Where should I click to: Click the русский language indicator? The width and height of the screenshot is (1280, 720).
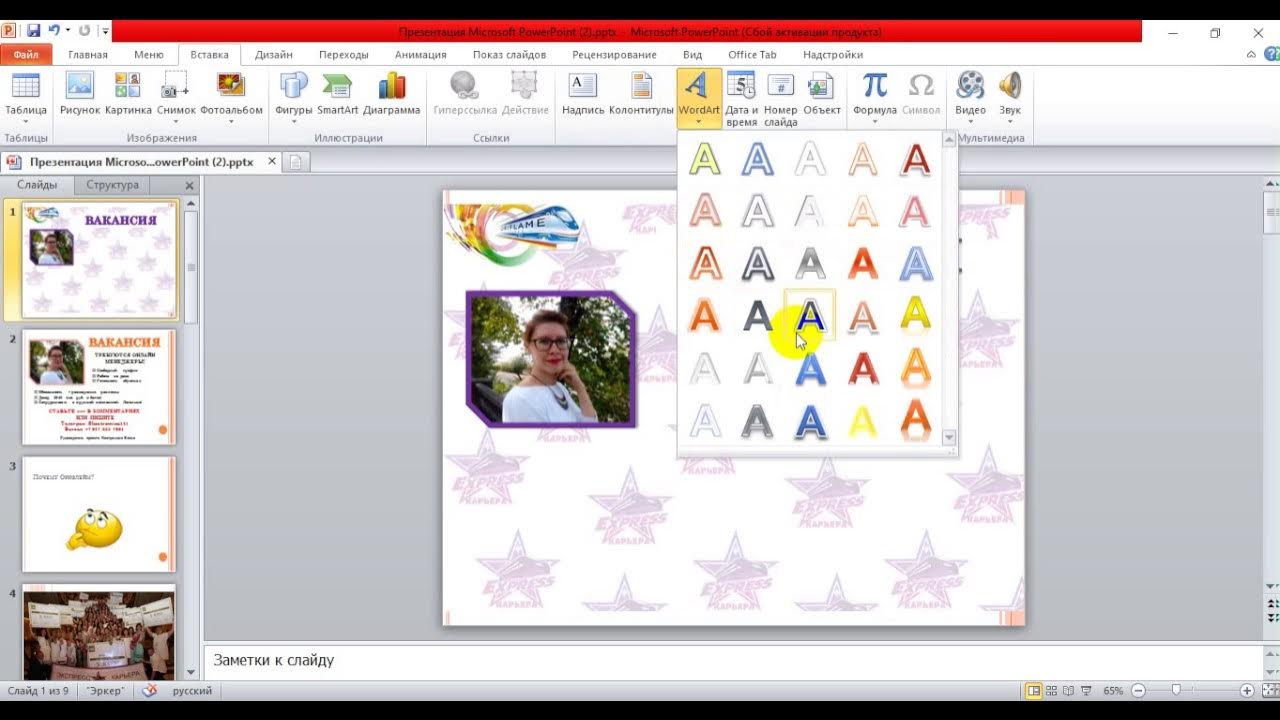click(192, 691)
